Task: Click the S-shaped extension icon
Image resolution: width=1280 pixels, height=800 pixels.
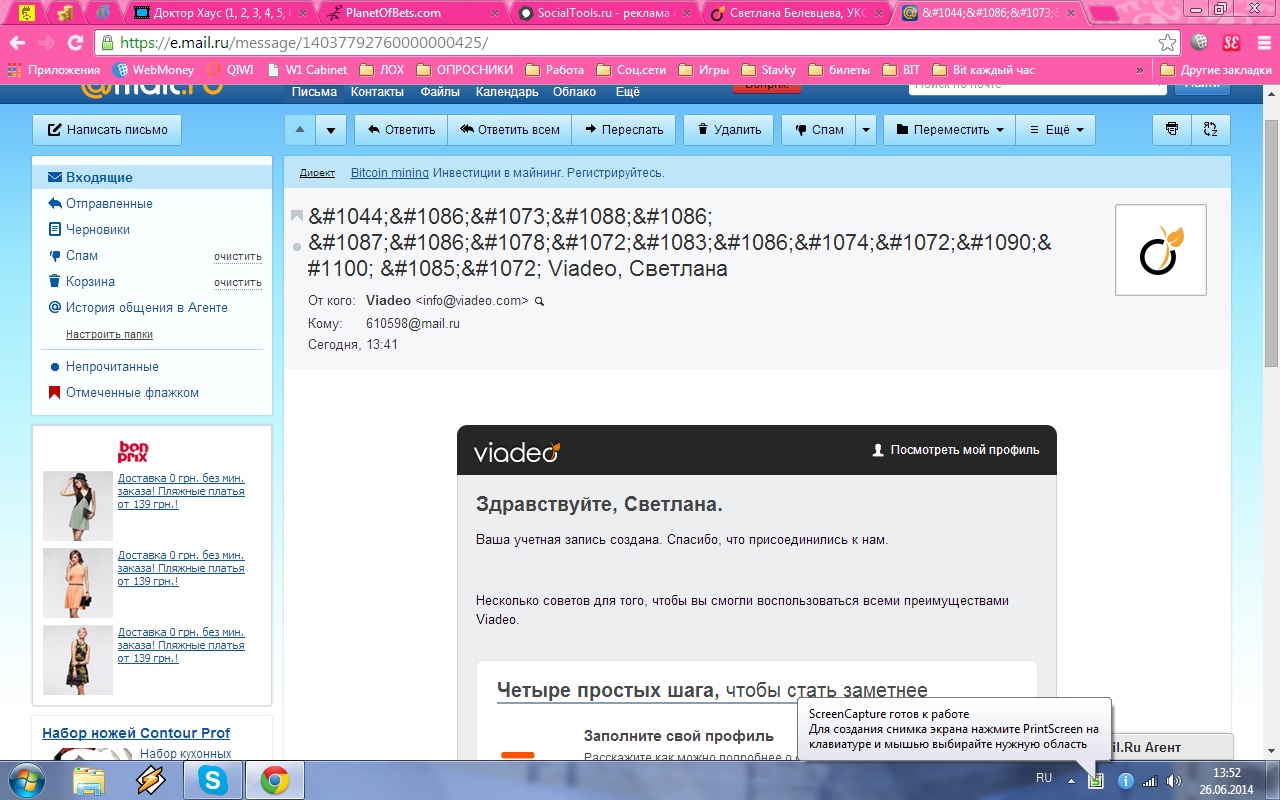Action: click(1232, 43)
